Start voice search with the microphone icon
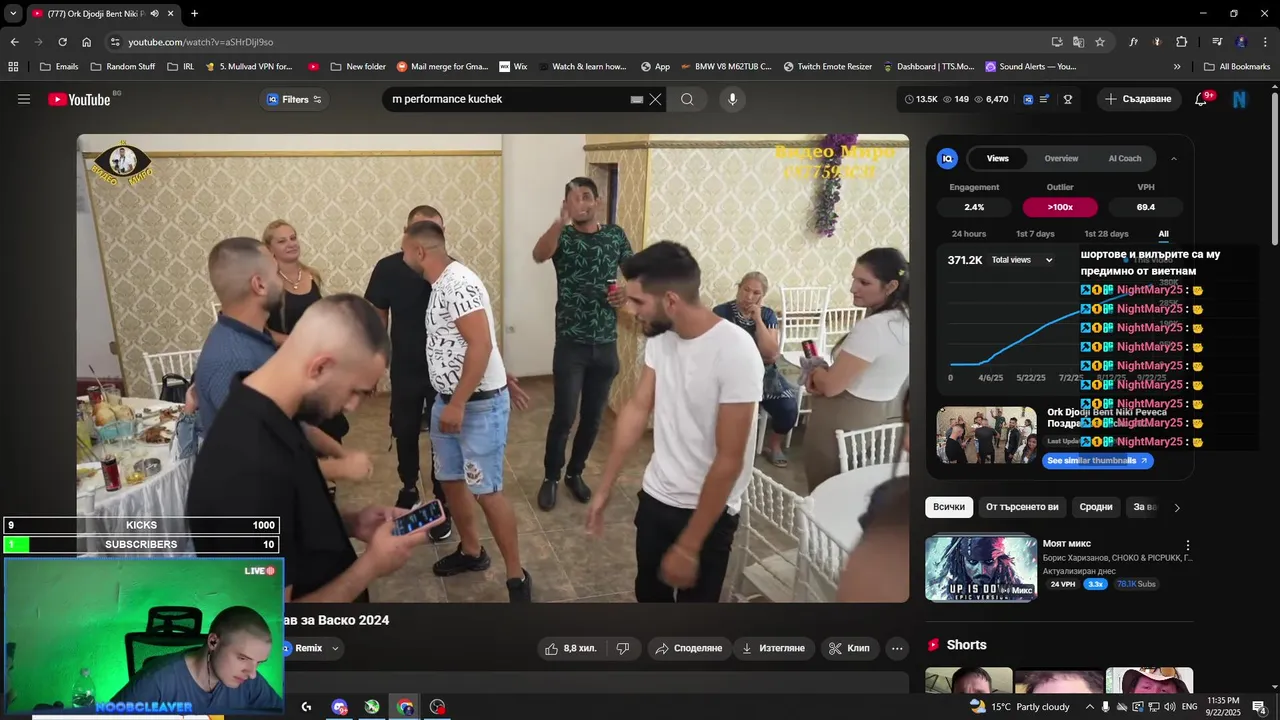Image resolution: width=1280 pixels, height=720 pixels. point(733,99)
